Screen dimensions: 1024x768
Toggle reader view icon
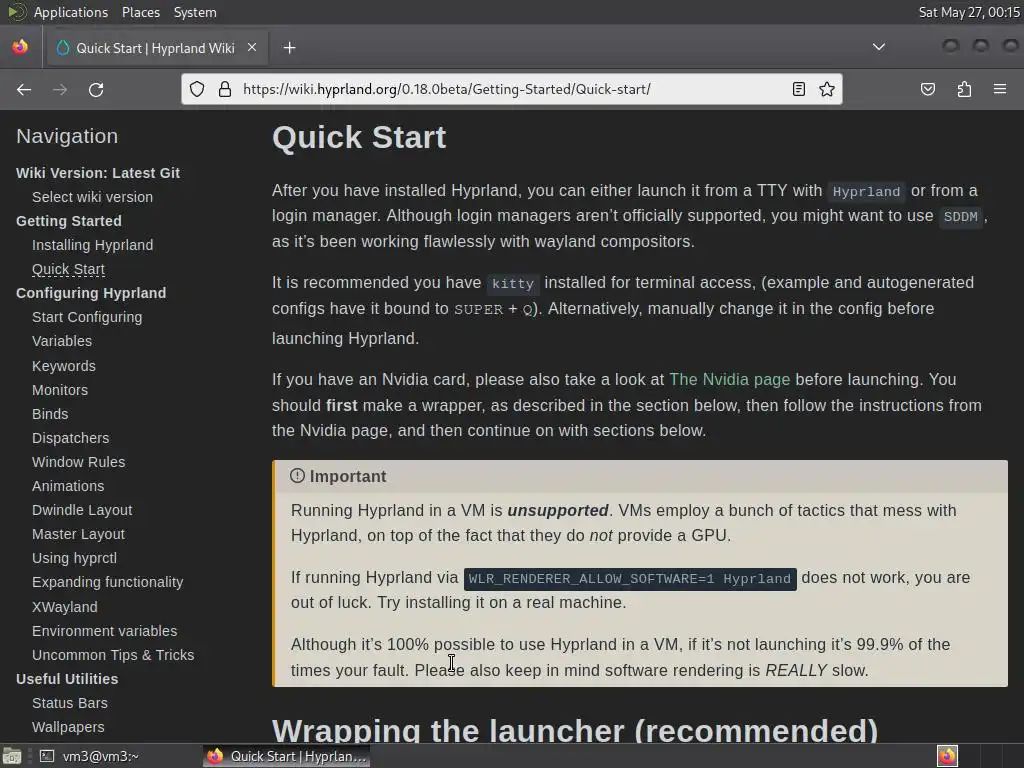tap(799, 89)
